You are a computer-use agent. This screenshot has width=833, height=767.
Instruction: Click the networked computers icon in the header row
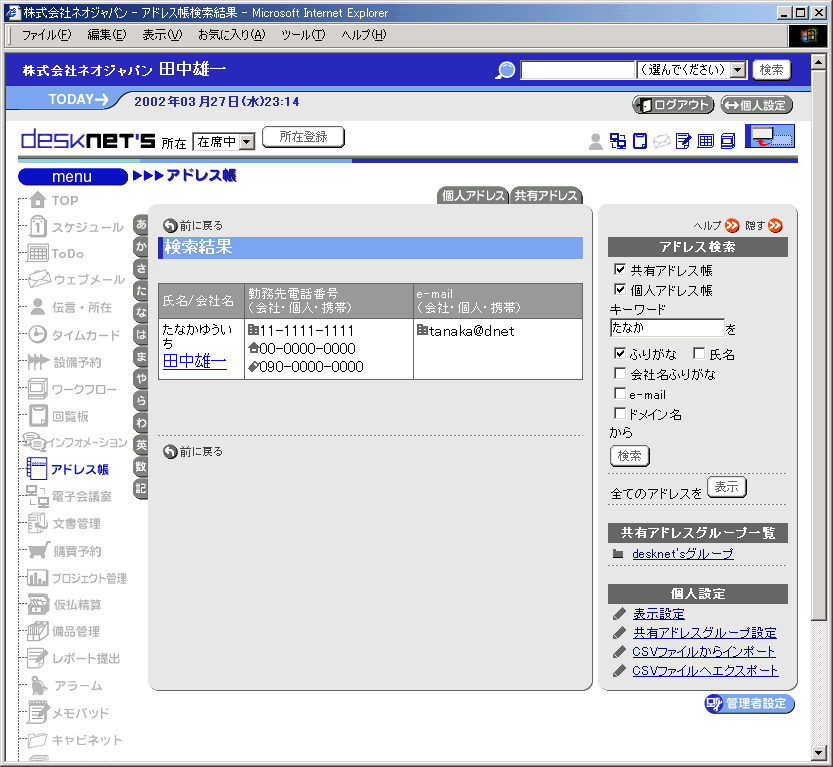point(617,141)
